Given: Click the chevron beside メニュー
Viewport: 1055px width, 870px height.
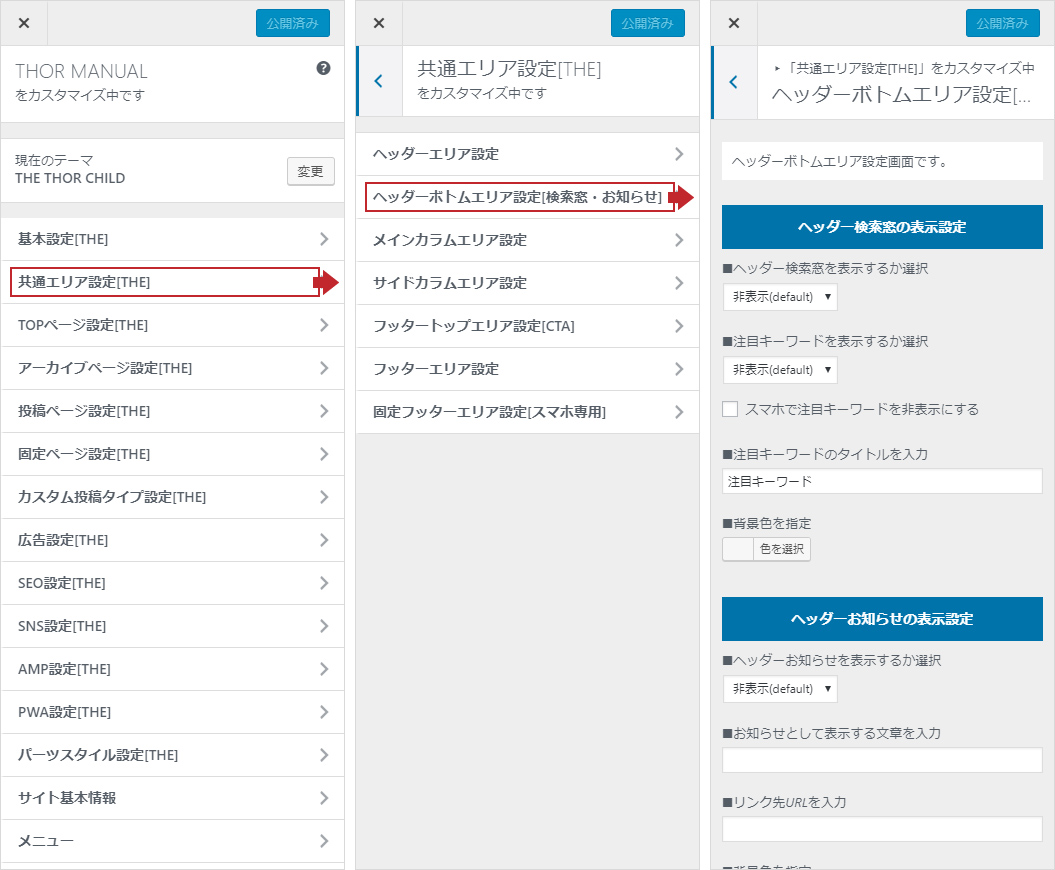Looking at the screenshot, I should tap(324, 841).
